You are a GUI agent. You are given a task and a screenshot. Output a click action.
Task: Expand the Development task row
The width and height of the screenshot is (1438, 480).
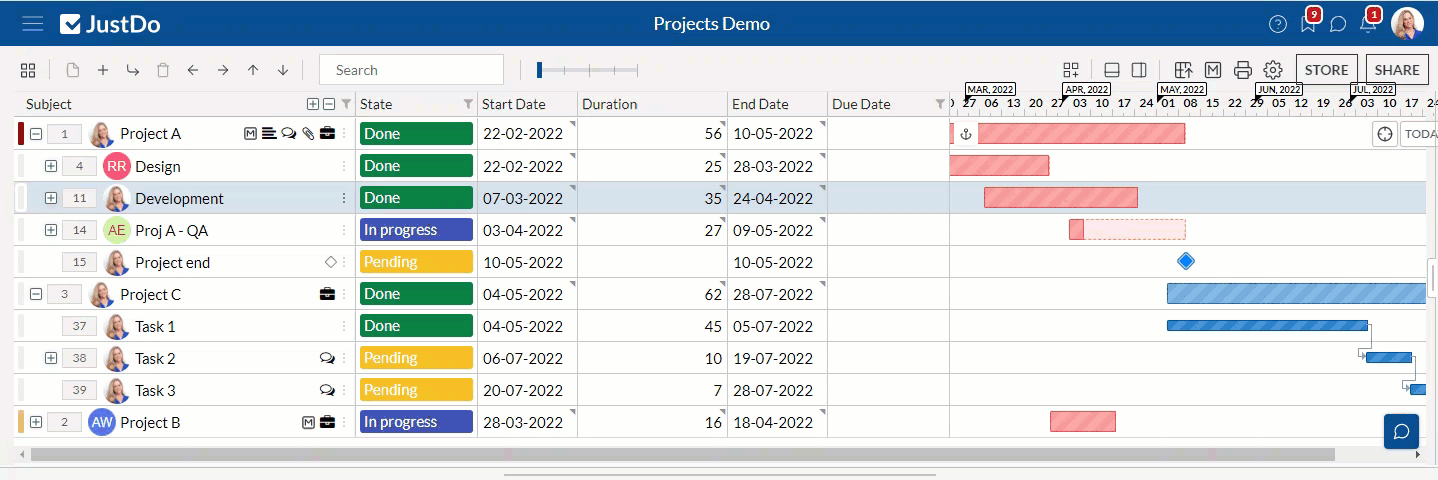pyautogui.click(x=51, y=198)
